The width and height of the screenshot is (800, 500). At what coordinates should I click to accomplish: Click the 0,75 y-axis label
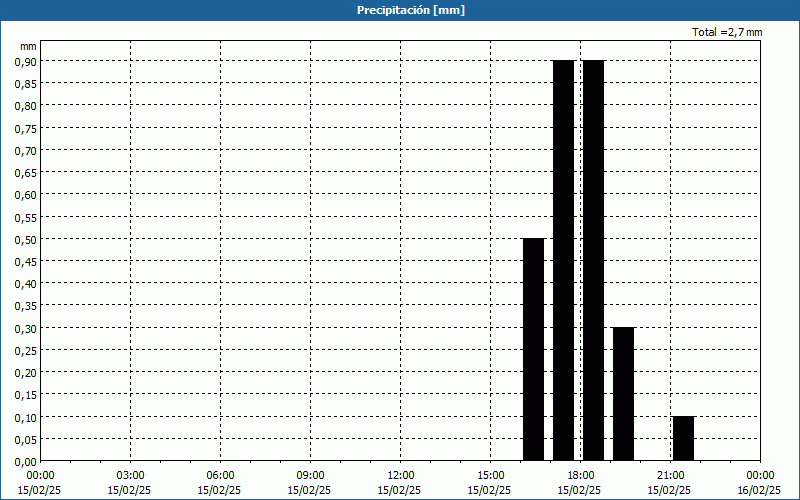click(26, 128)
